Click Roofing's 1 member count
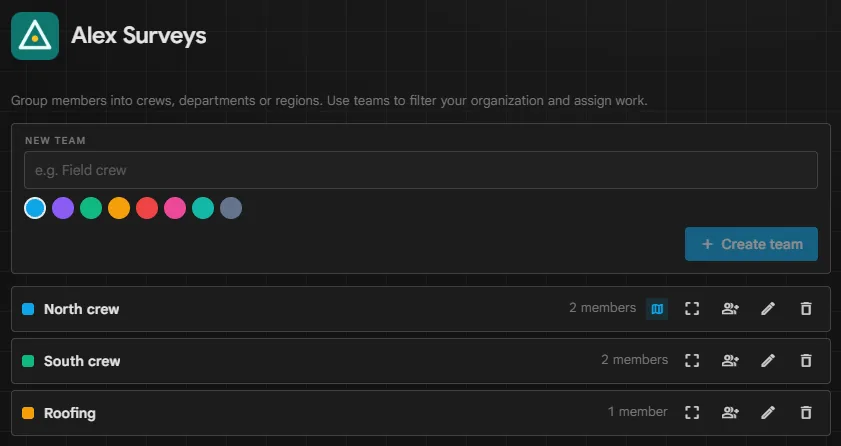The image size is (841, 446). click(638, 412)
